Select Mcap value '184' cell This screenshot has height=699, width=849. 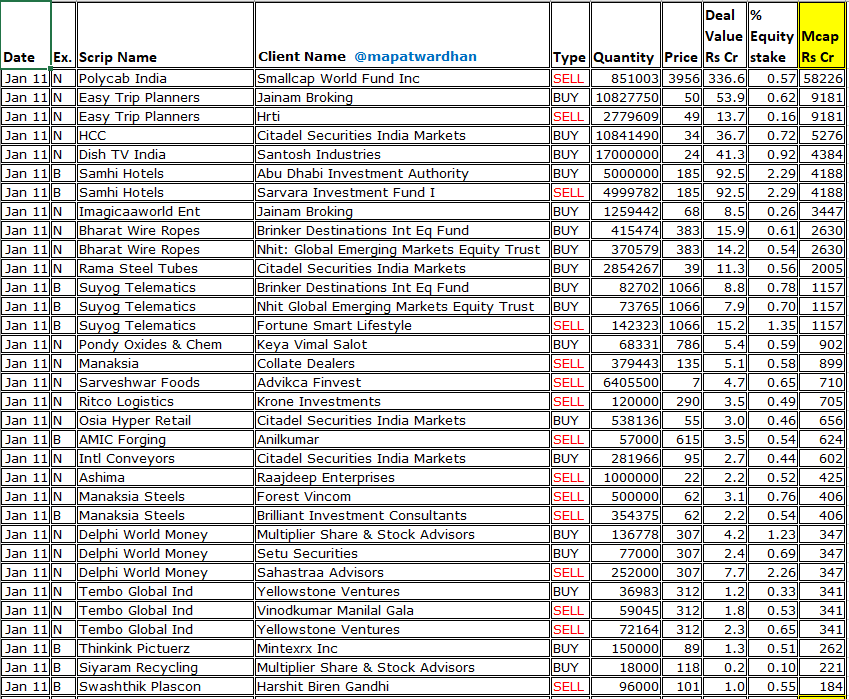821,686
